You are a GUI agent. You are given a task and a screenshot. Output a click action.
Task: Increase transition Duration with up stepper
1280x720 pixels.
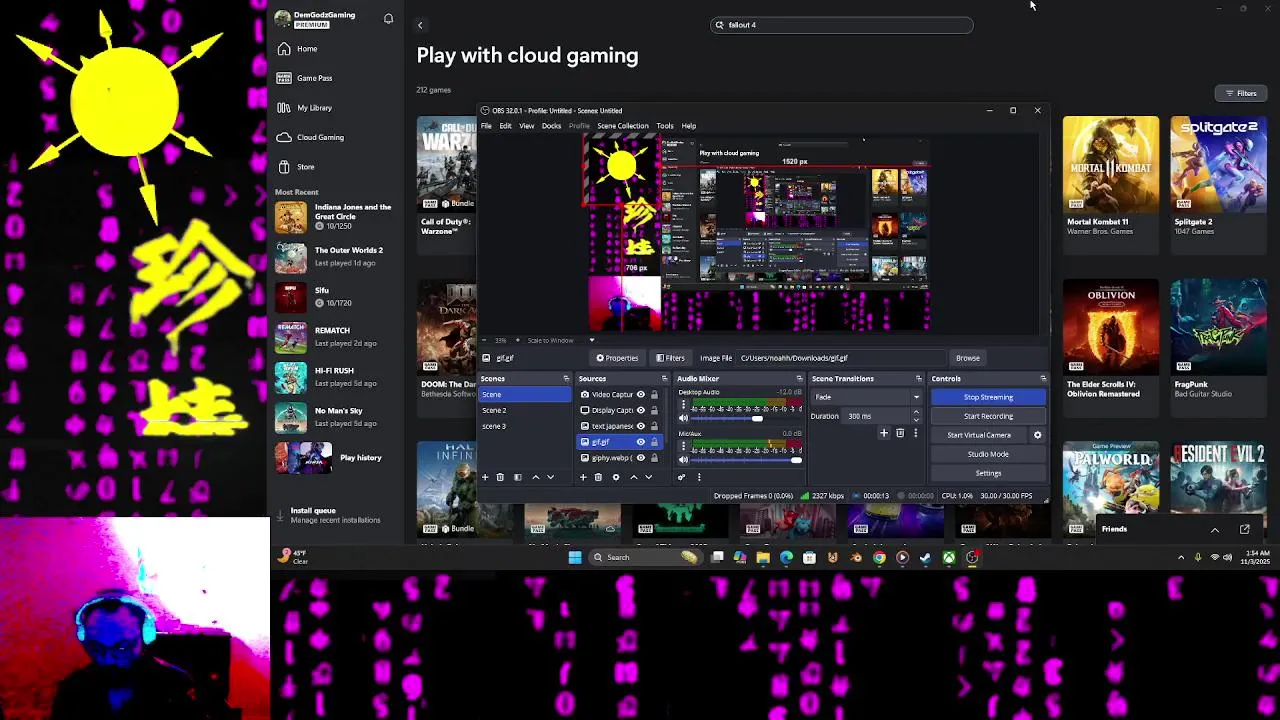916,411
